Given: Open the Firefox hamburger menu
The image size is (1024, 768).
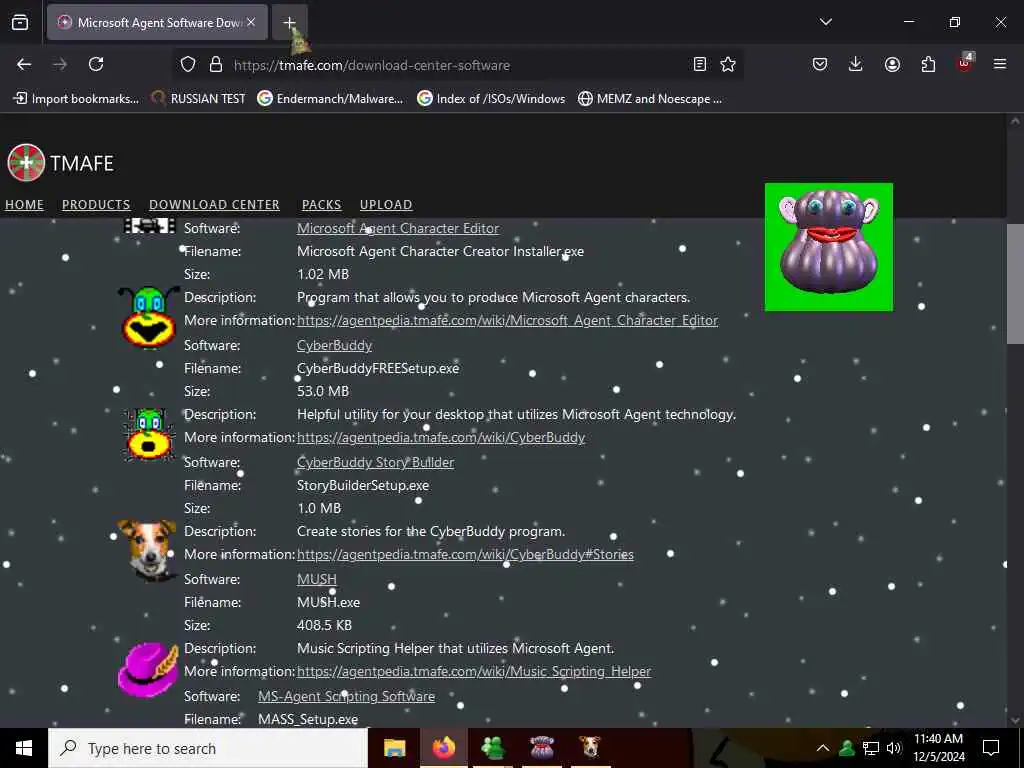Looking at the screenshot, I should [x=1000, y=64].
